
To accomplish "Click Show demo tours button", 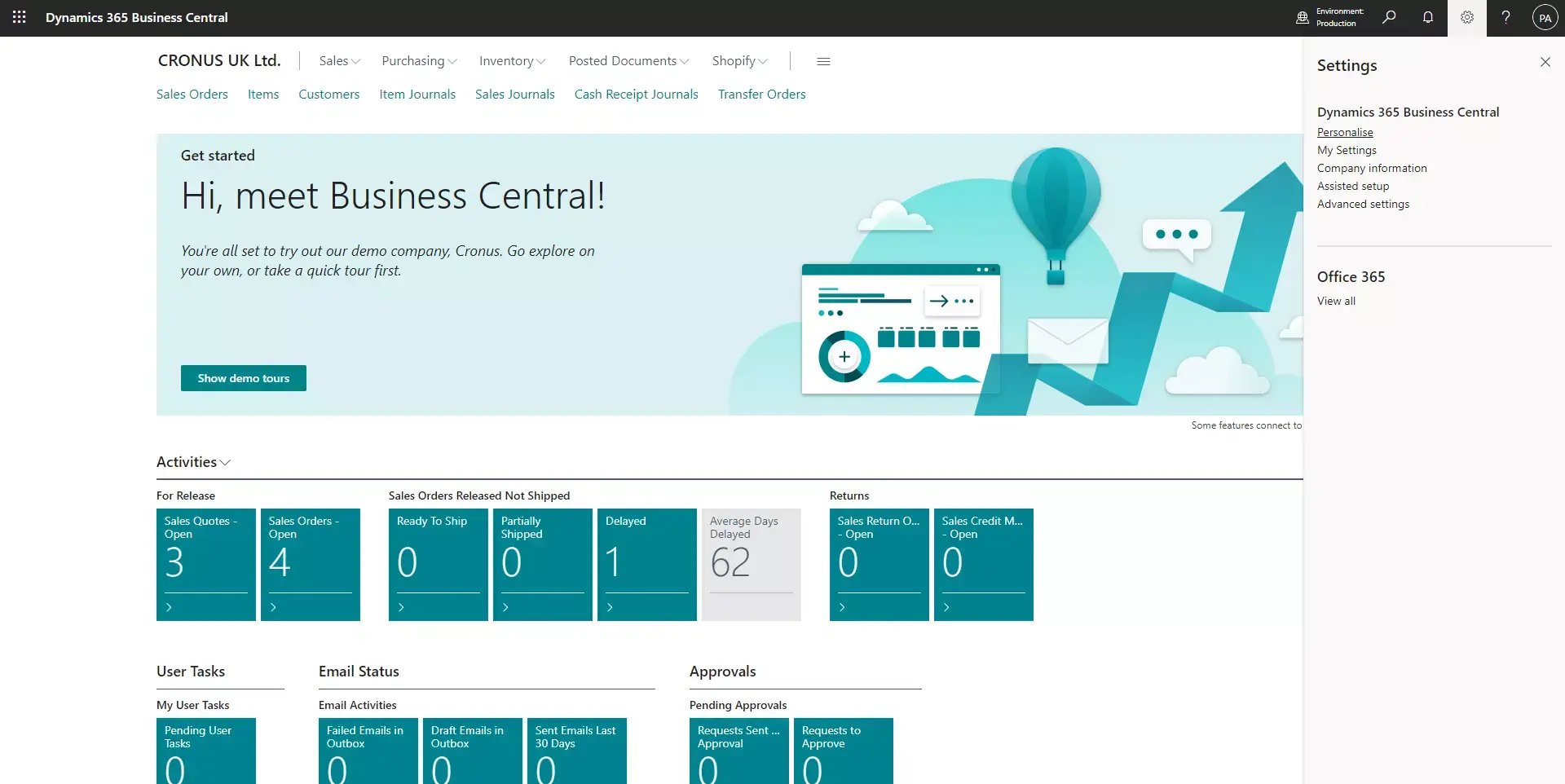I will 244,378.
